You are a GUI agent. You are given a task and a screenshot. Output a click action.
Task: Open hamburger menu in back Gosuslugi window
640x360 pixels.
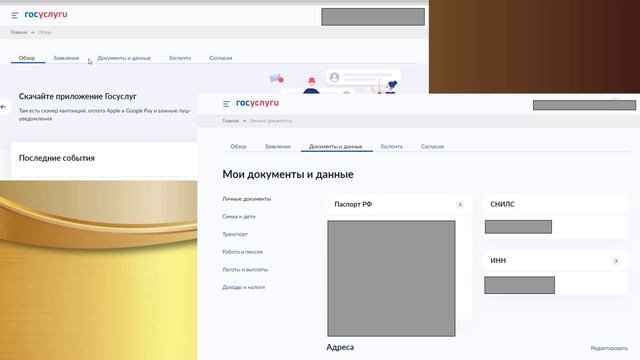[x=15, y=16]
